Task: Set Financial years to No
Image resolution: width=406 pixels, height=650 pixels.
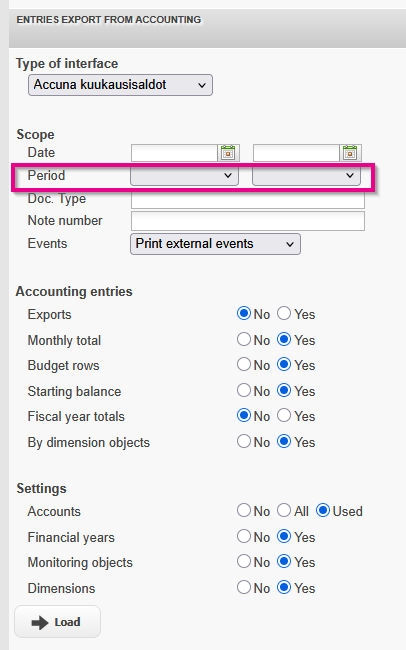Action: tap(244, 536)
